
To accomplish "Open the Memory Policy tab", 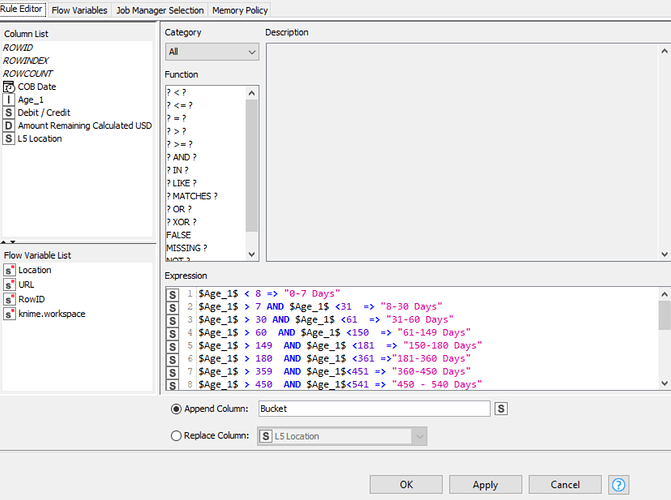I will (x=239, y=10).
